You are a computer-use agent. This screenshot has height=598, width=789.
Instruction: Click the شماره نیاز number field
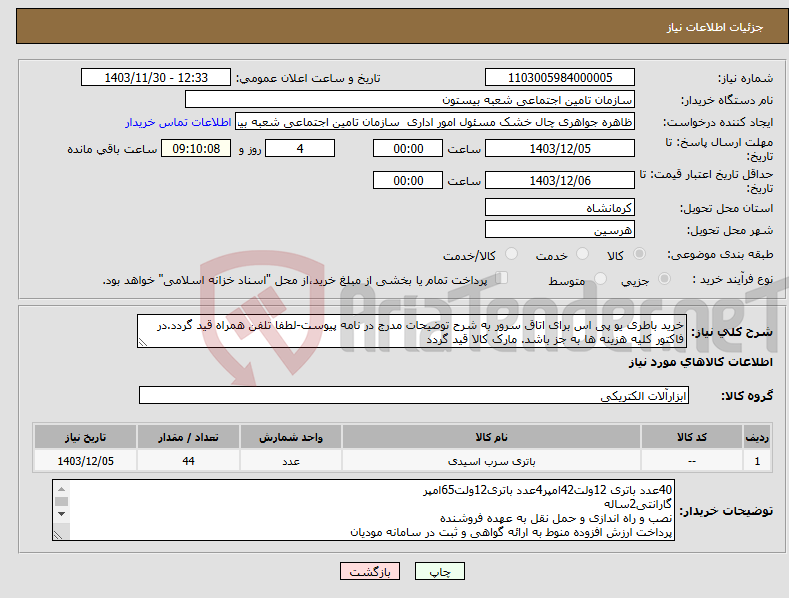tap(560, 78)
